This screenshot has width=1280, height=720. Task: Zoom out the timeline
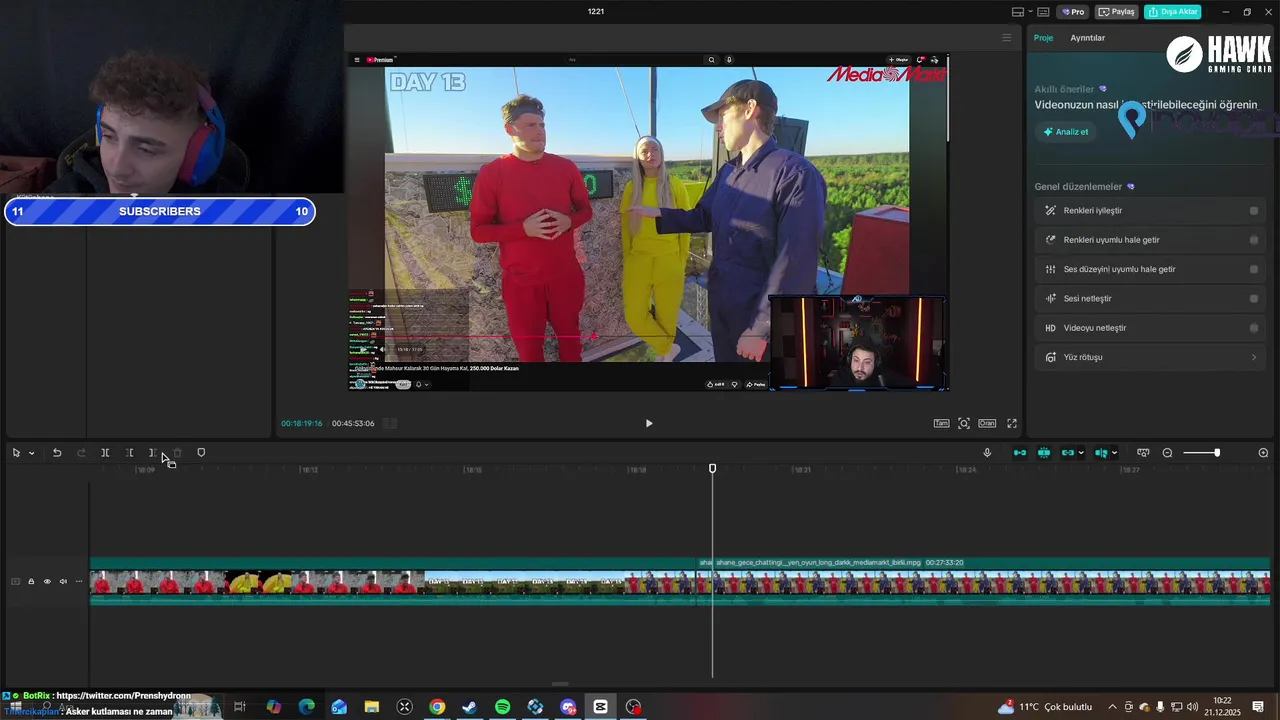point(1167,453)
